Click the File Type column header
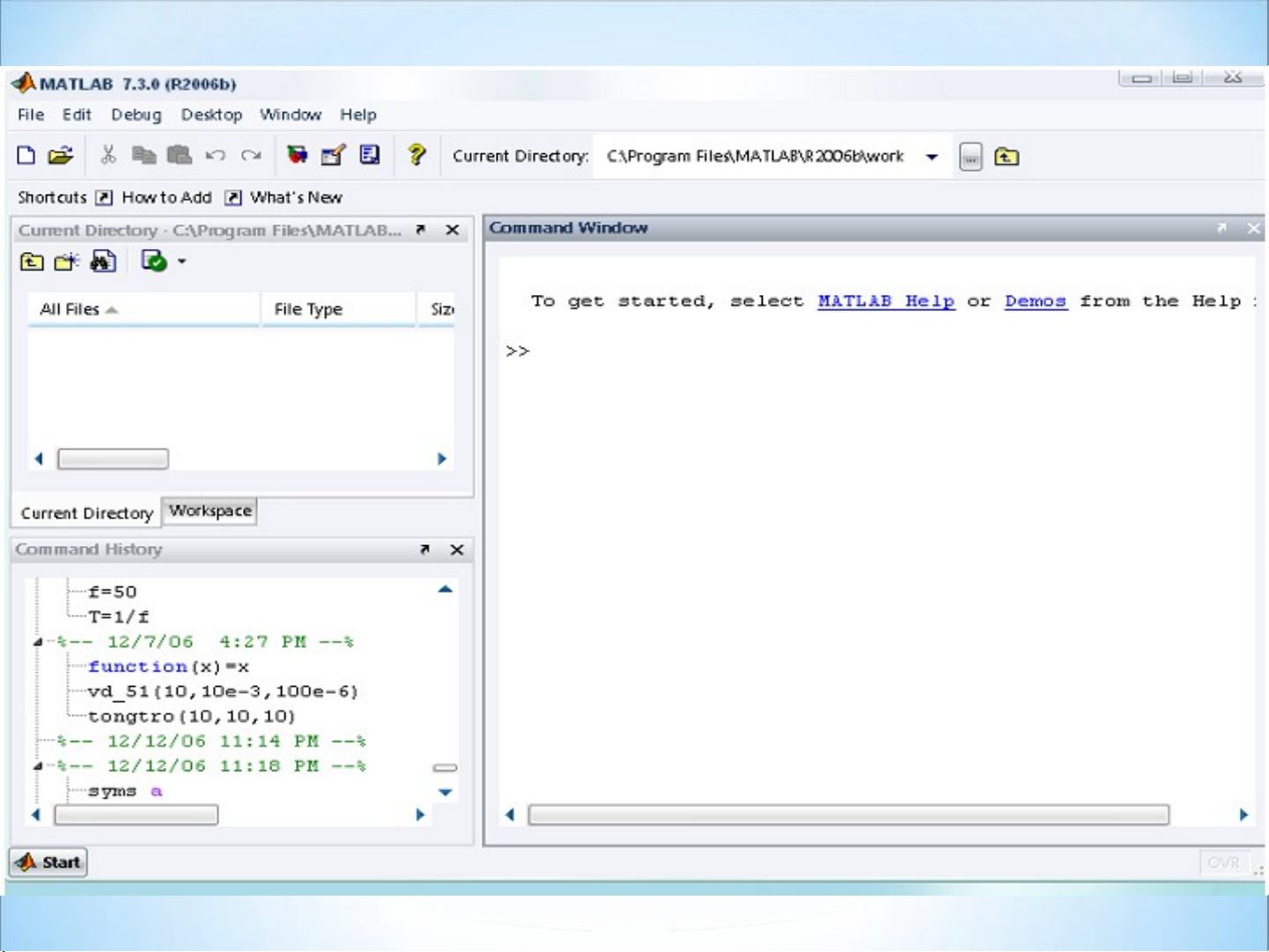Image resolution: width=1269 pixels, height=952 pixels. tap(339, 309)
